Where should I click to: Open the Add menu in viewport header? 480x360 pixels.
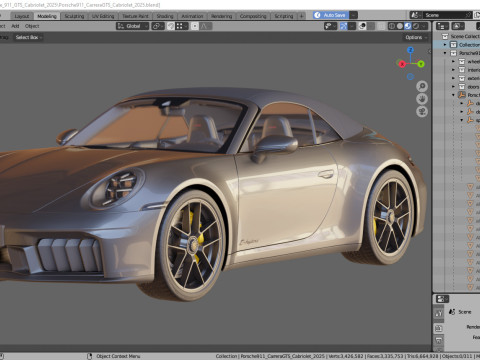[x=15, y=26]
